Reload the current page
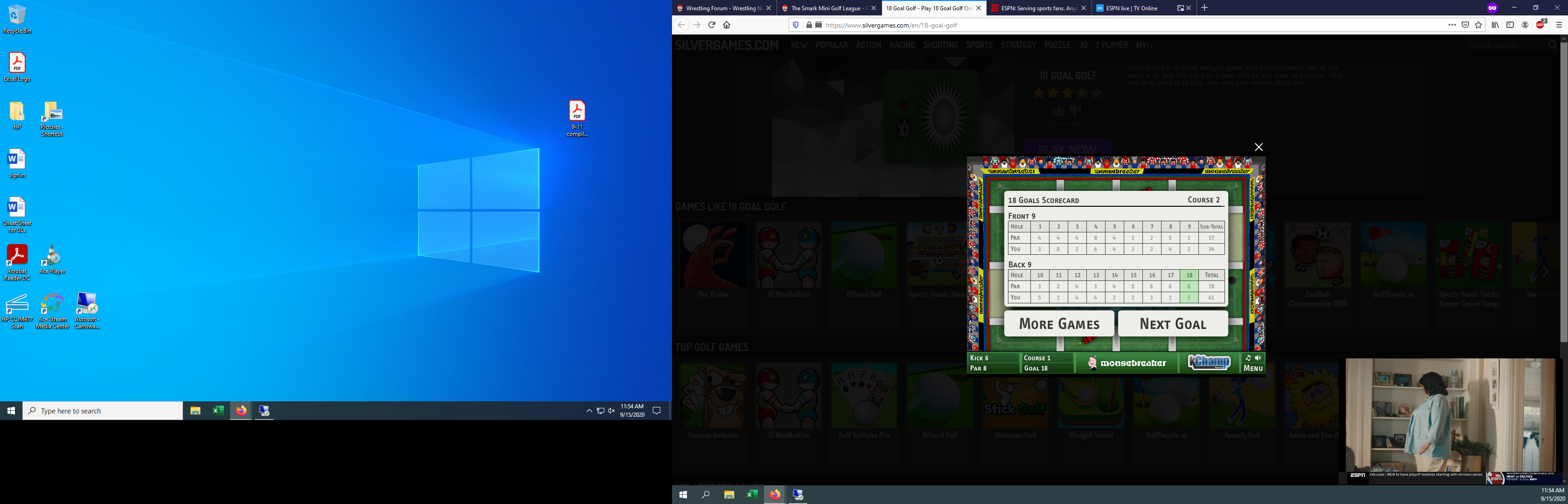 point(712,25)
